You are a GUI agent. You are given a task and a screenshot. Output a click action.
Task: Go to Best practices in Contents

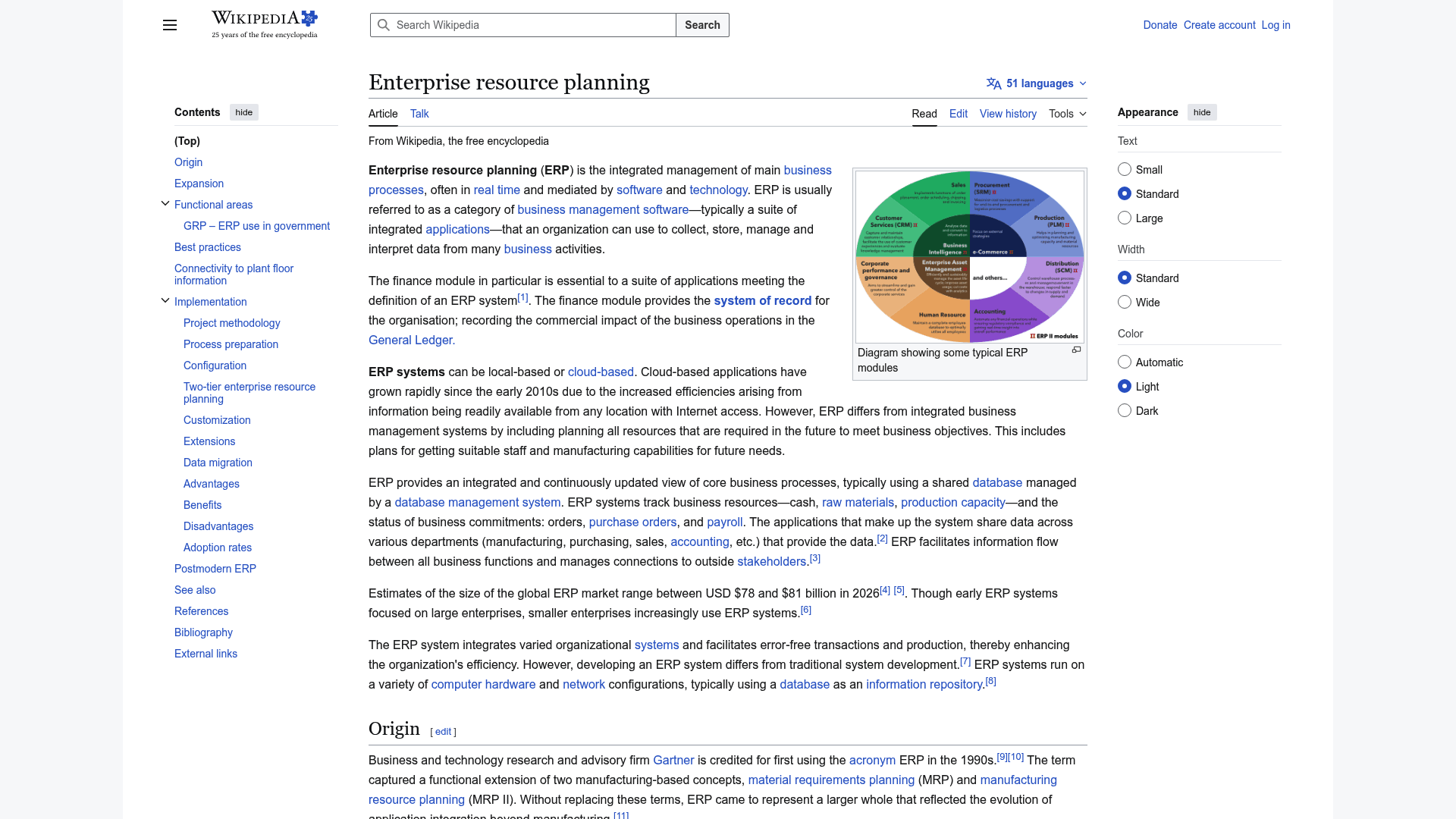pyautogui.click(x=208, y=247)
